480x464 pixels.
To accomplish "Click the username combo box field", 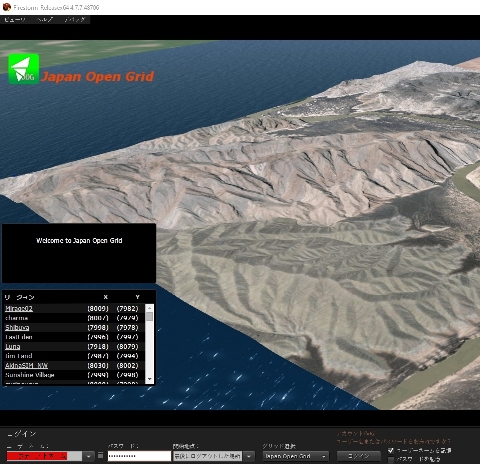I will pyautogui.click(x=44, y=456).
